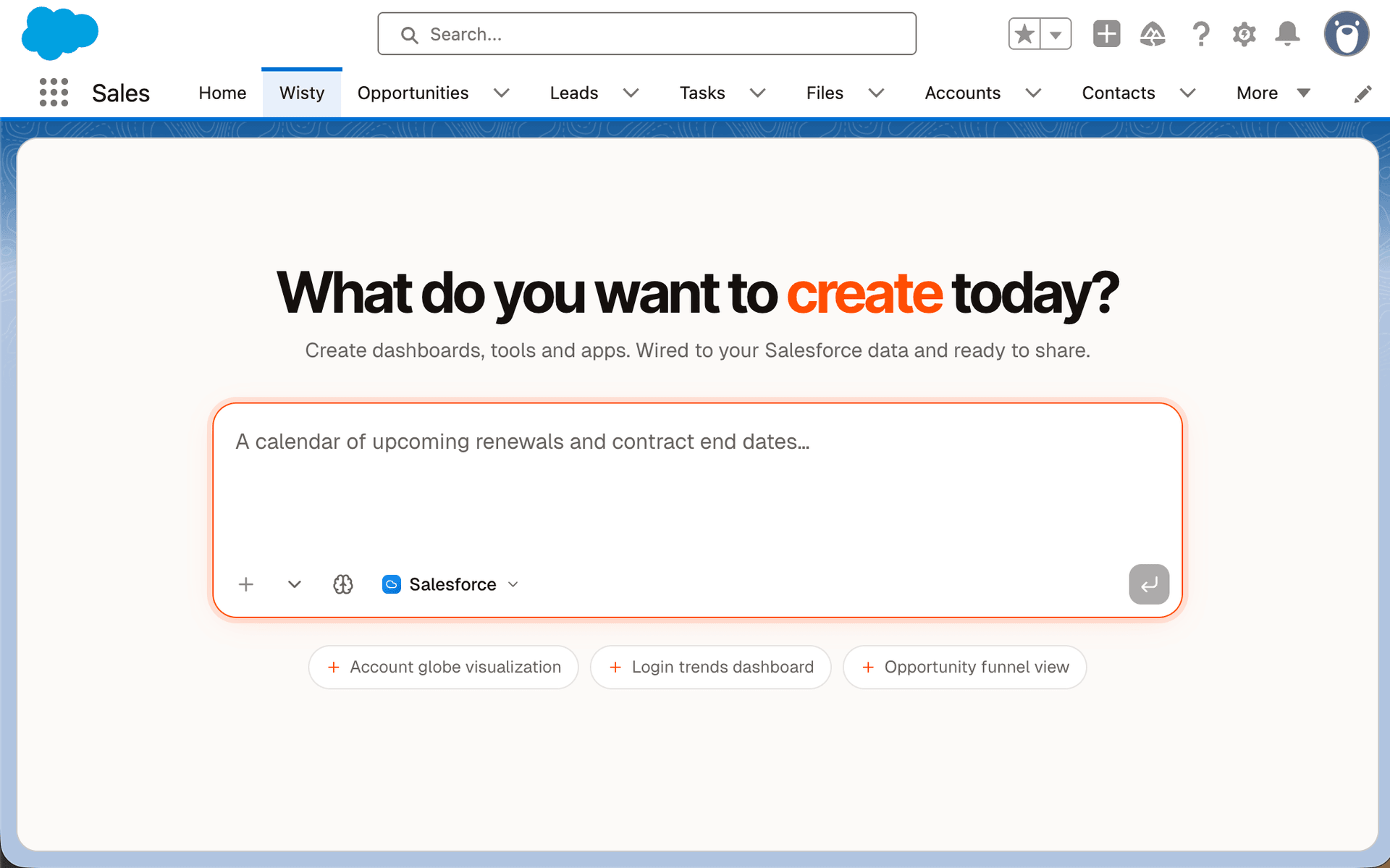This screenshot has width=1390, height=868.
Task: Open the More navigation menu
Action: (x=1273, y=93)
